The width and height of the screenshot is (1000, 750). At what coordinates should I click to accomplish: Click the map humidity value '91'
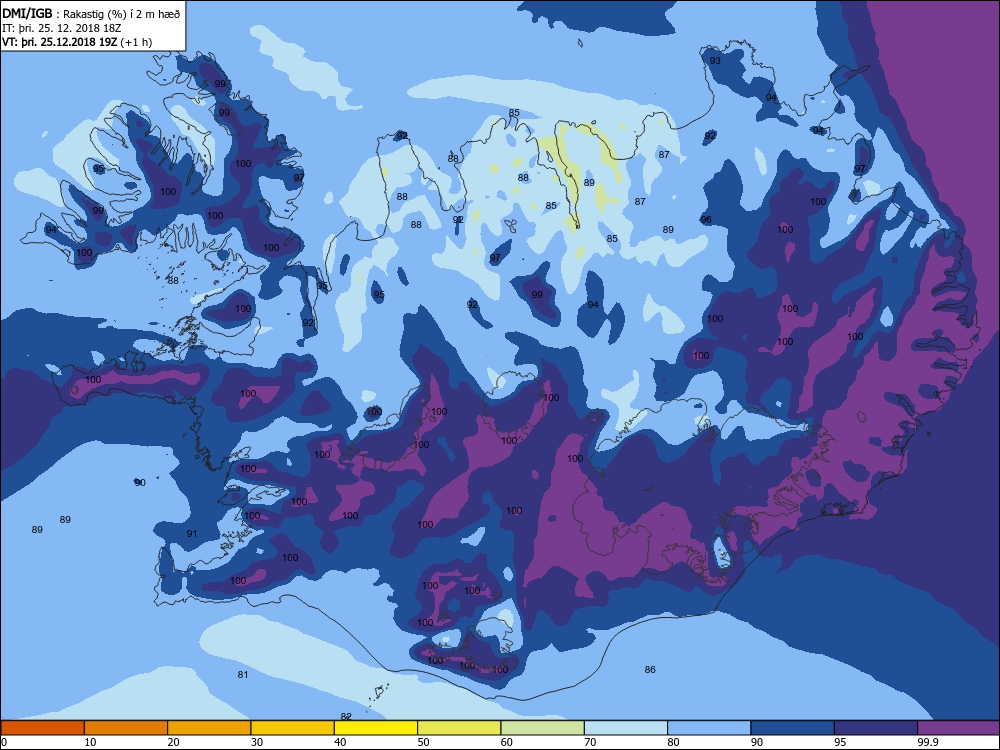[x=192, y=534]
